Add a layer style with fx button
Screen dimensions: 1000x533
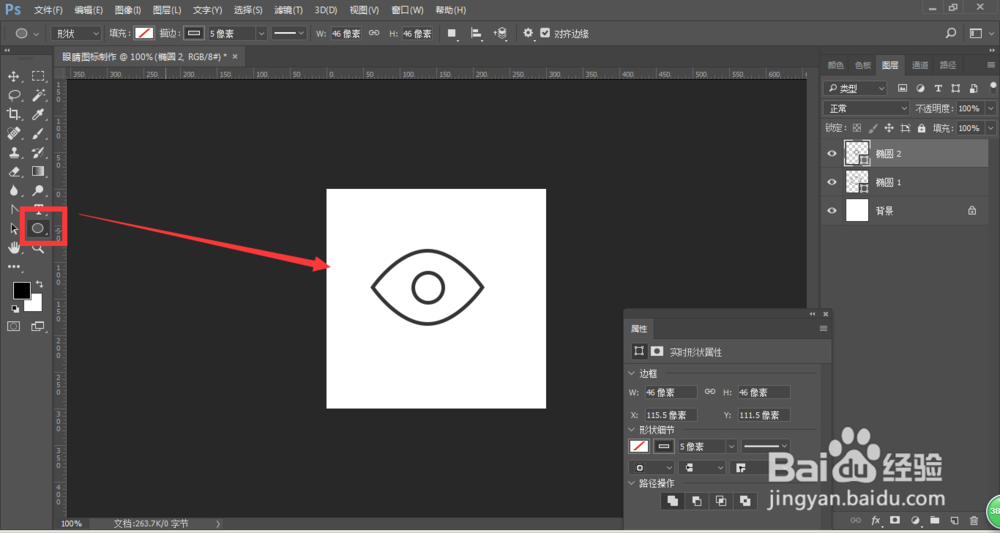[x=876, y=520]
